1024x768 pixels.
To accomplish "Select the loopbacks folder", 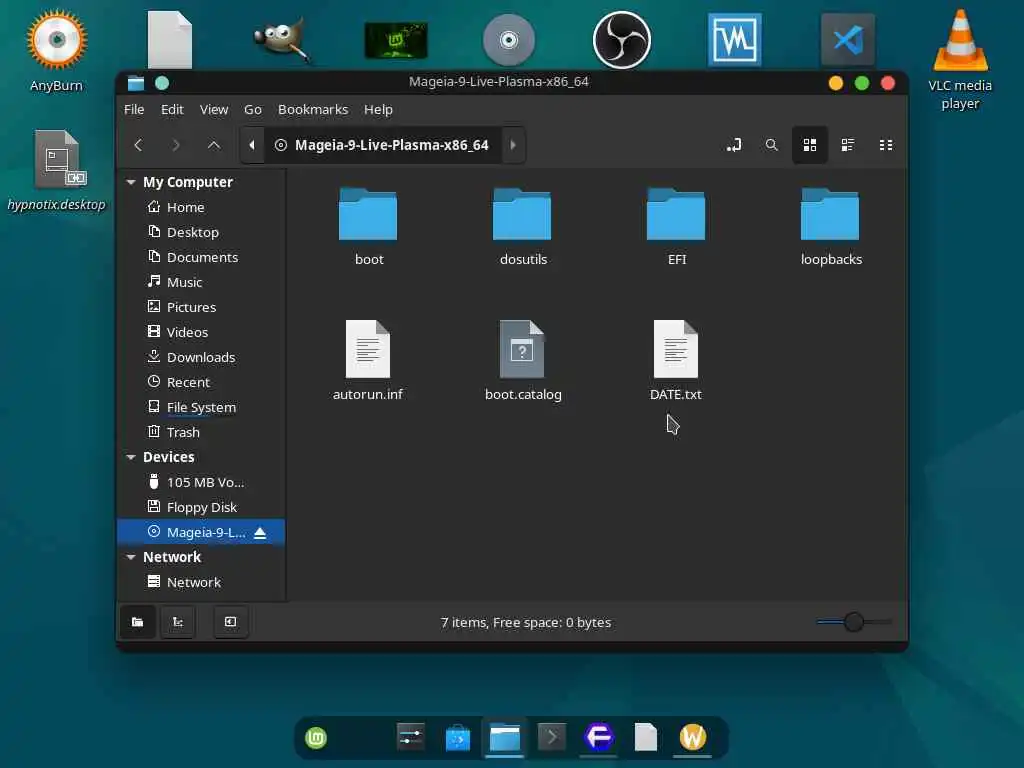I will point(831,226).
